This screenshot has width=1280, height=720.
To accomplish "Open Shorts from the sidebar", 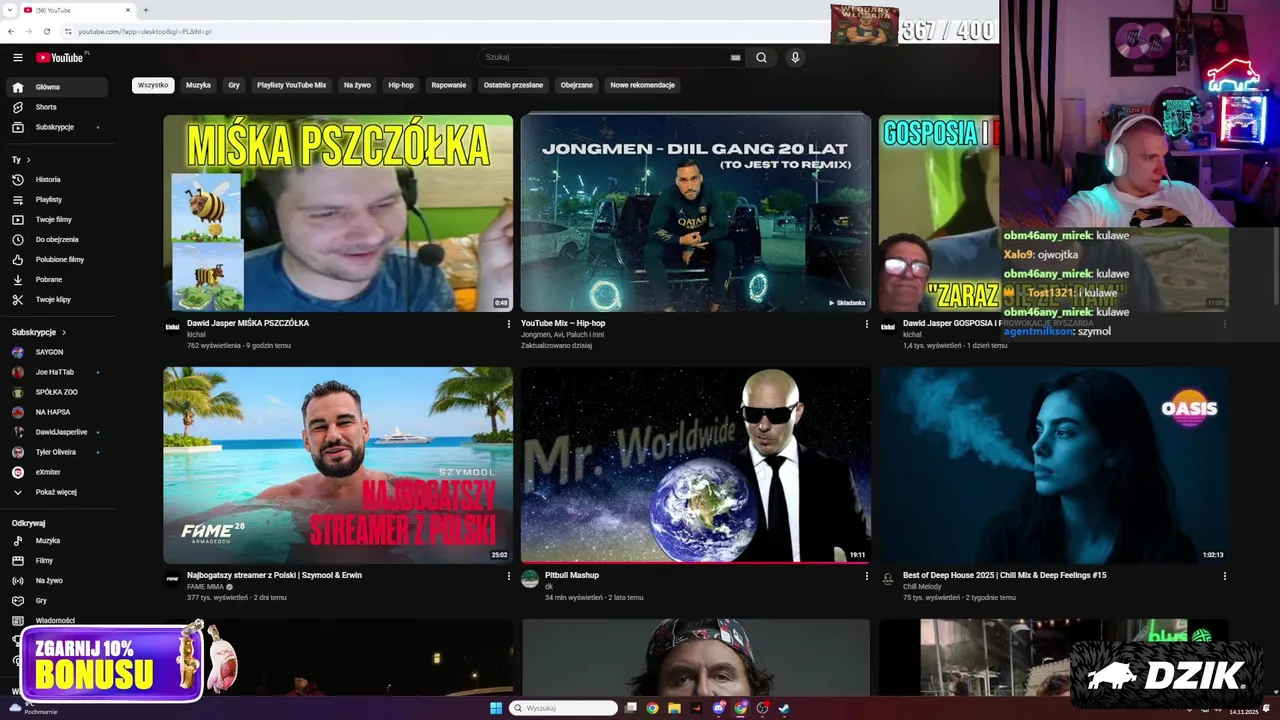I will pyautogui.click(x=56, y=107).
